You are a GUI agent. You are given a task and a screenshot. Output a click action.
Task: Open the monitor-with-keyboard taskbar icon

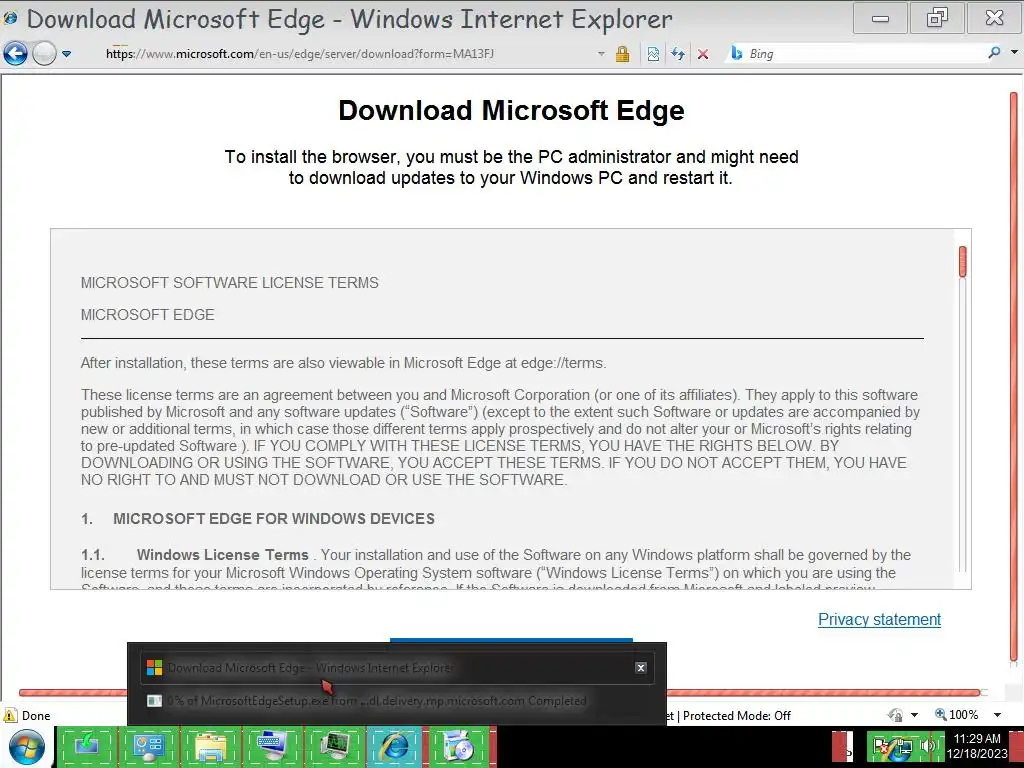[272, 746]
